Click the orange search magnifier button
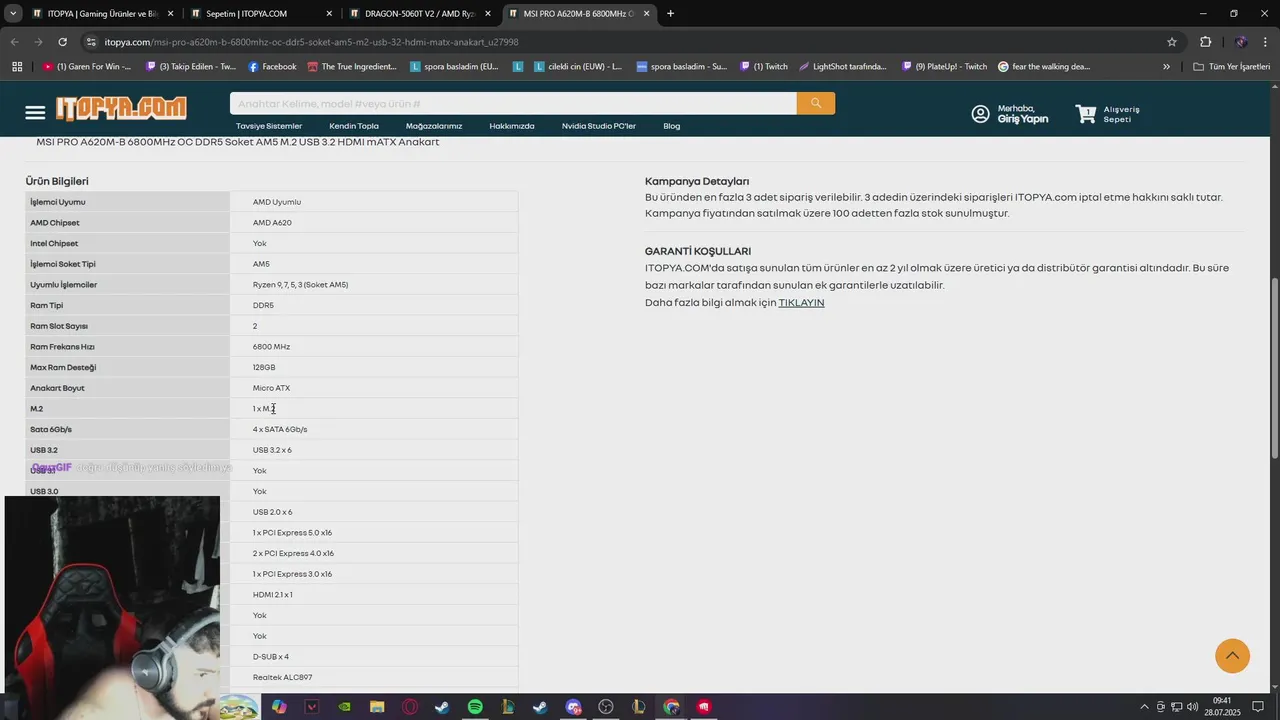This screenshot has width=1280, height=720. click(x=816, y=103)
